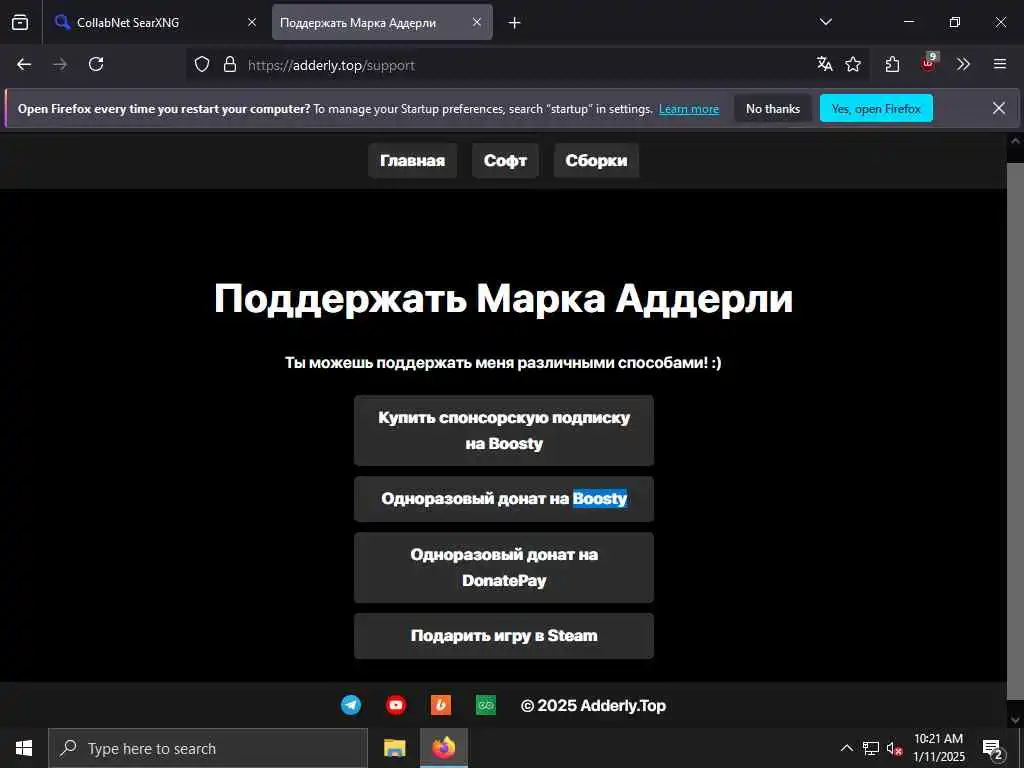Open the Софт section
1024x768 pixels.
click(x=505, y=161)
